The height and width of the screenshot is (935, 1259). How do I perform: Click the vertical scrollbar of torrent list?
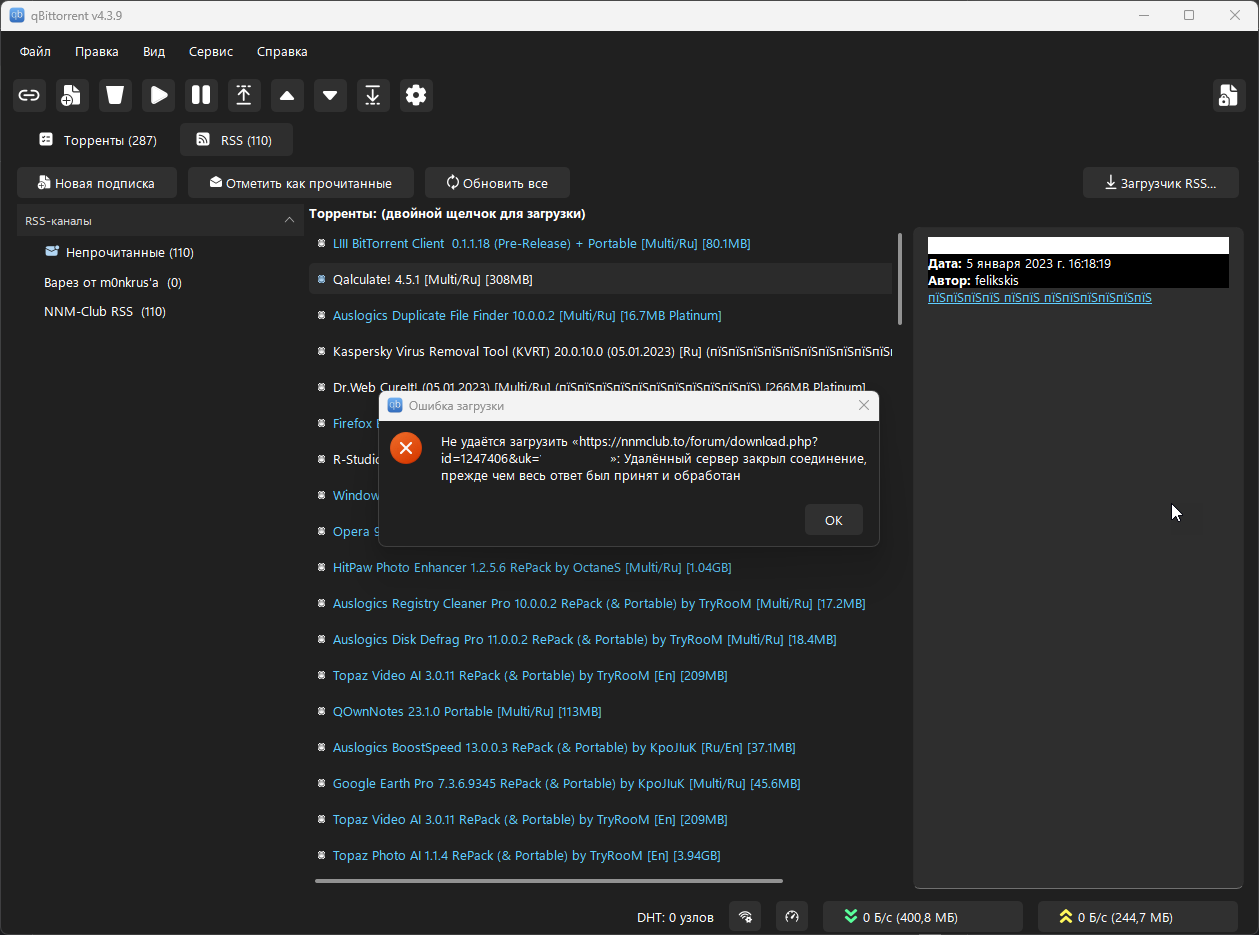point(900,279)
